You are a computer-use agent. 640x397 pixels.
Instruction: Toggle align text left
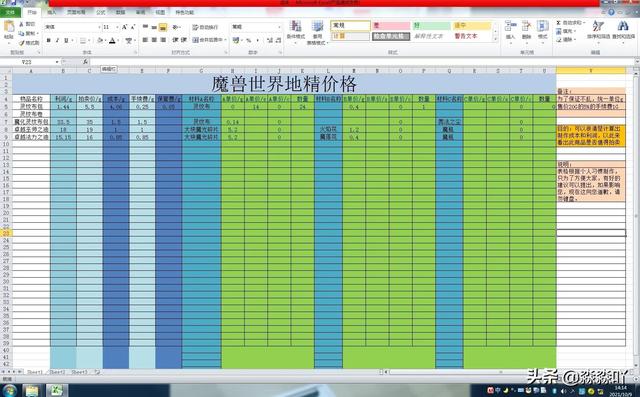pyautogui.click(x=145, y=40)
